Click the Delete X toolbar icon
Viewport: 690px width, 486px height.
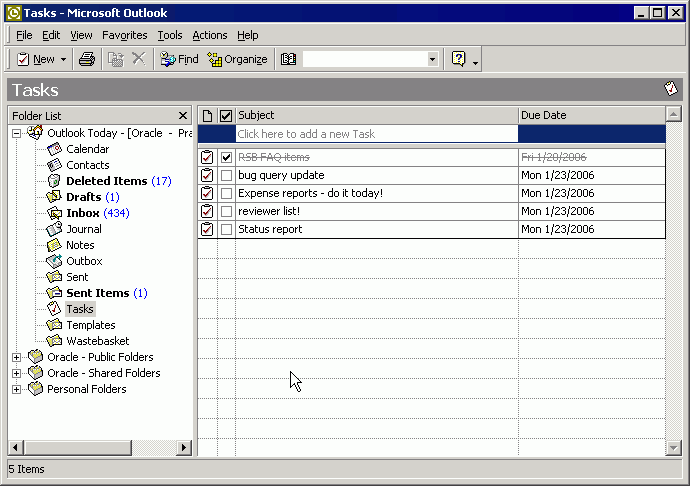point(139,59)
